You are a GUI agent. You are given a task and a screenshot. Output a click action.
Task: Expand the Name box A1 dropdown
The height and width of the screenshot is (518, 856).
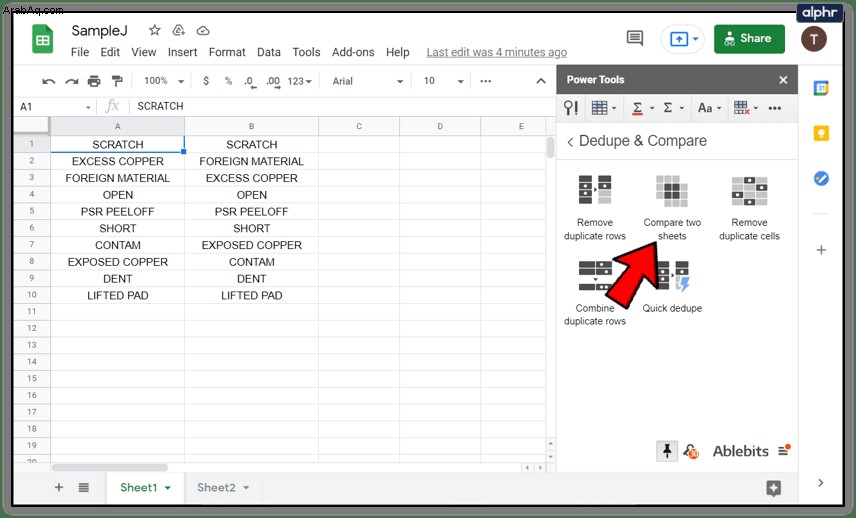[88, 107]
